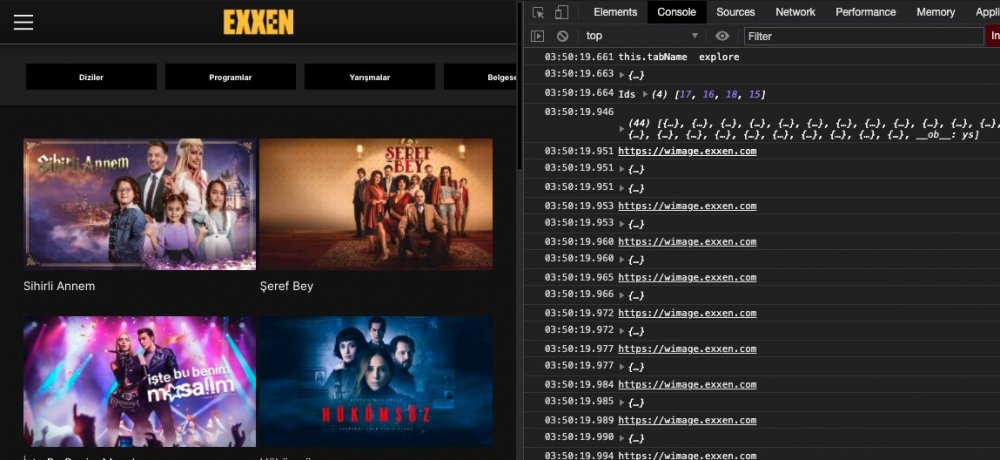Screen dimensions: 1000x460
Task: Toggle the device toolbar icon in DevTools
Action: pos(561,12)
